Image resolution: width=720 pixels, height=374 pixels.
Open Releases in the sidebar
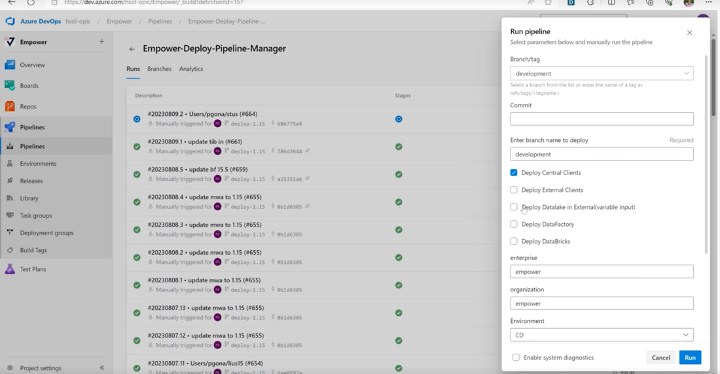(31, 181)
